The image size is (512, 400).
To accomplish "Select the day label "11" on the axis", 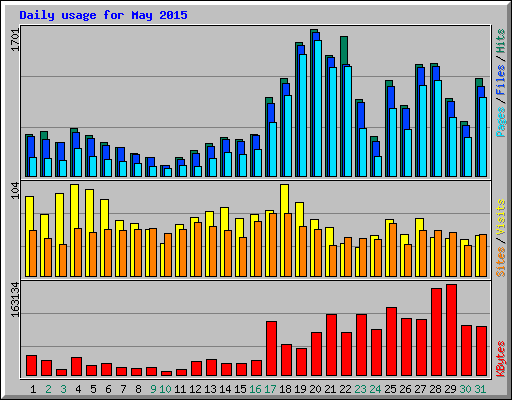I will pos(180,389).
